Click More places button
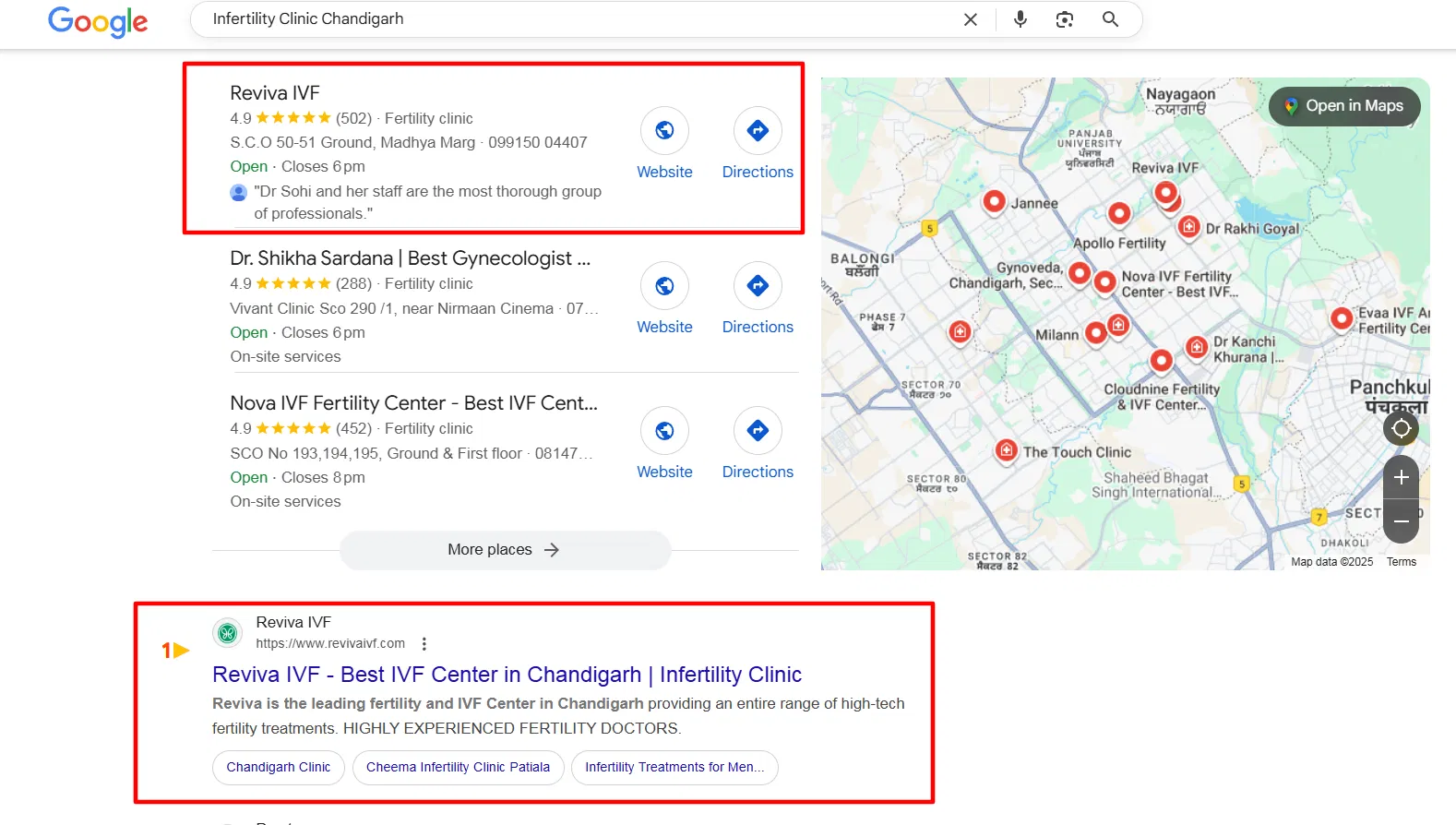The height and width of the screenshot is (825, 1456). click(x=505, y=550)
